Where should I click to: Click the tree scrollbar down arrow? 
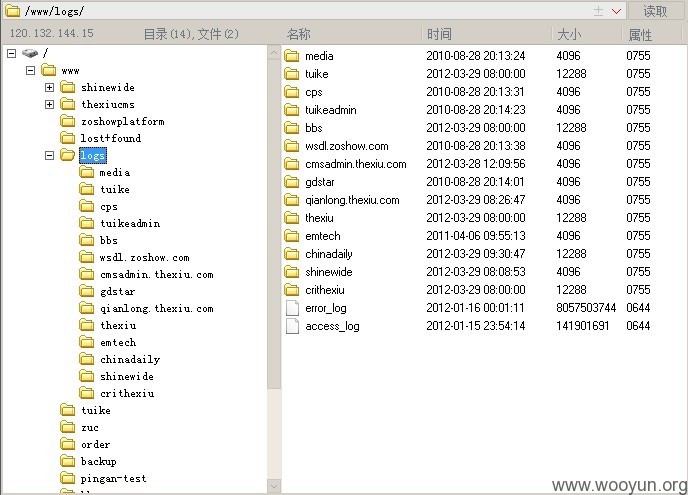tap(274, 486)
